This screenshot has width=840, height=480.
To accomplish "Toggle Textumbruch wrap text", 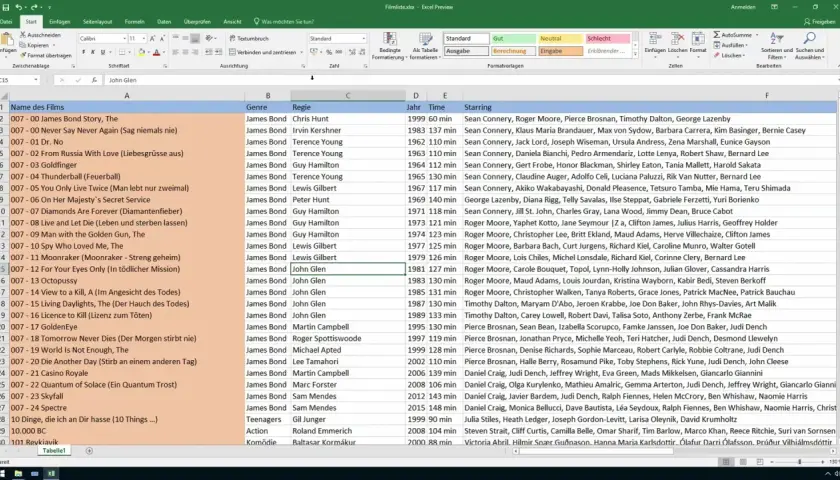I will [249, 39].
